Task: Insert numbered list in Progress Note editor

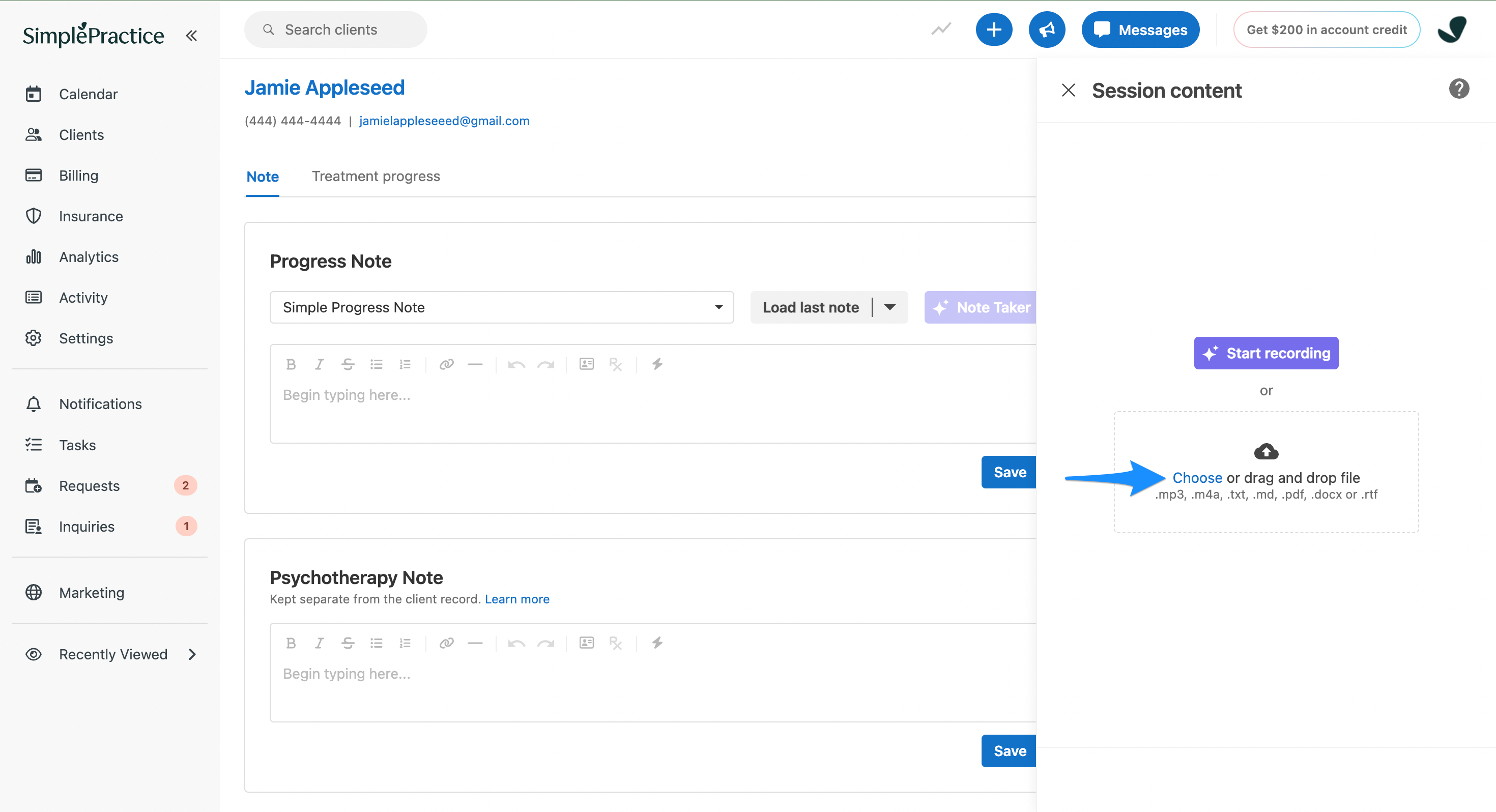Action: pyautogui.click(x=405, y=364)
